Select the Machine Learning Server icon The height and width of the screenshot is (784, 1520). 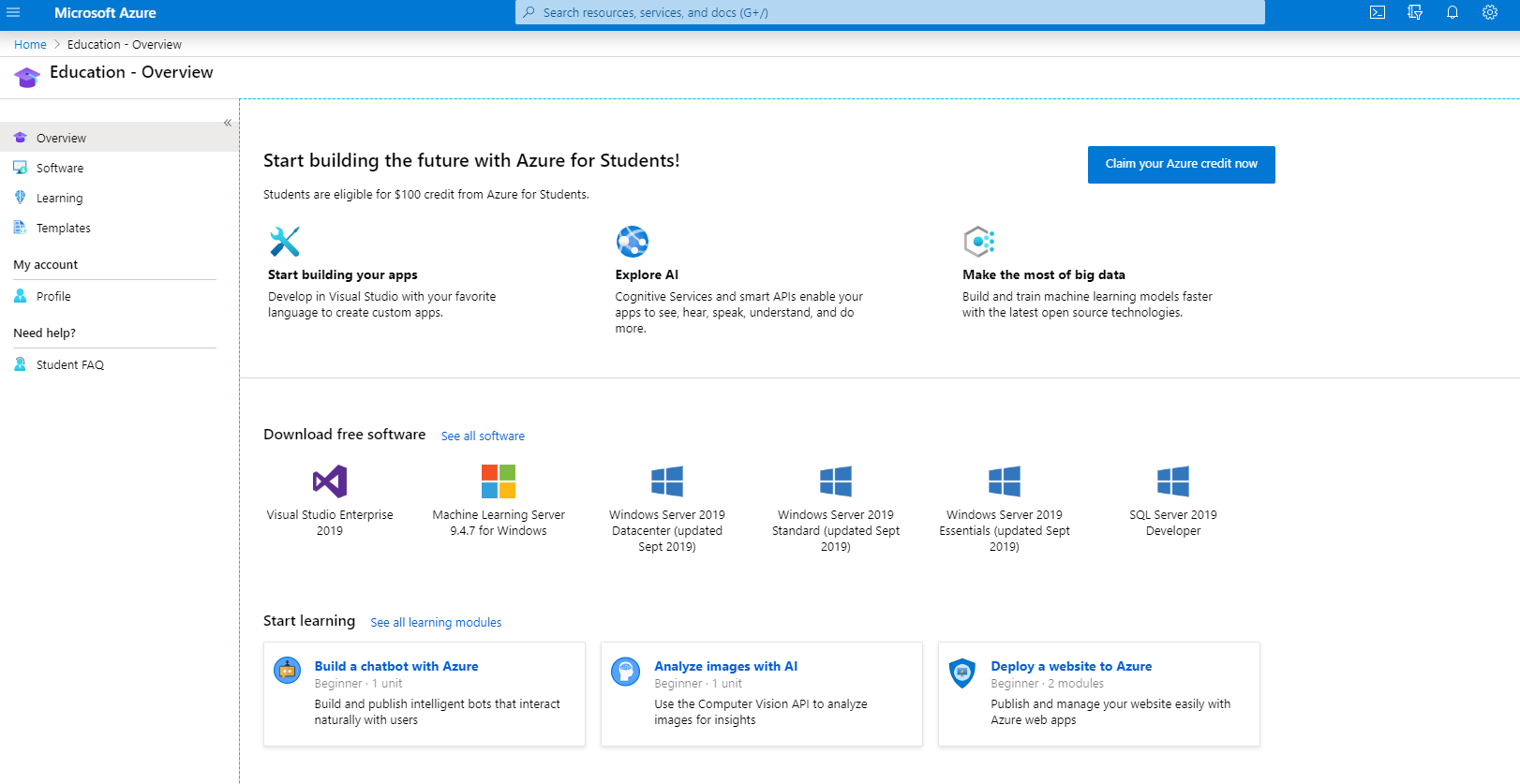click(x=499, y=481)
